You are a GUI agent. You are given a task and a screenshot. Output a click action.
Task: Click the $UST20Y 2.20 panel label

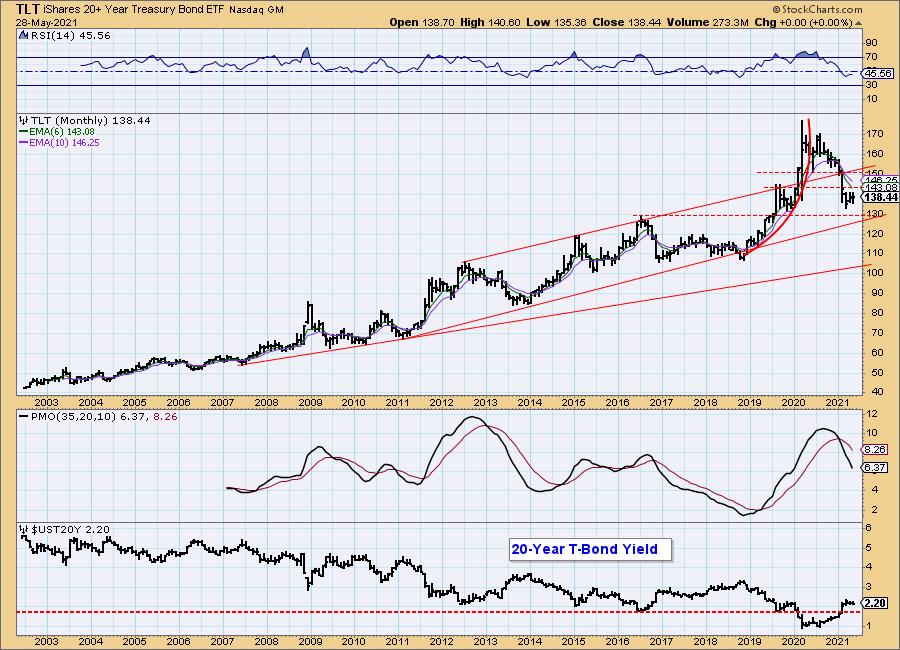coord(69,529)
